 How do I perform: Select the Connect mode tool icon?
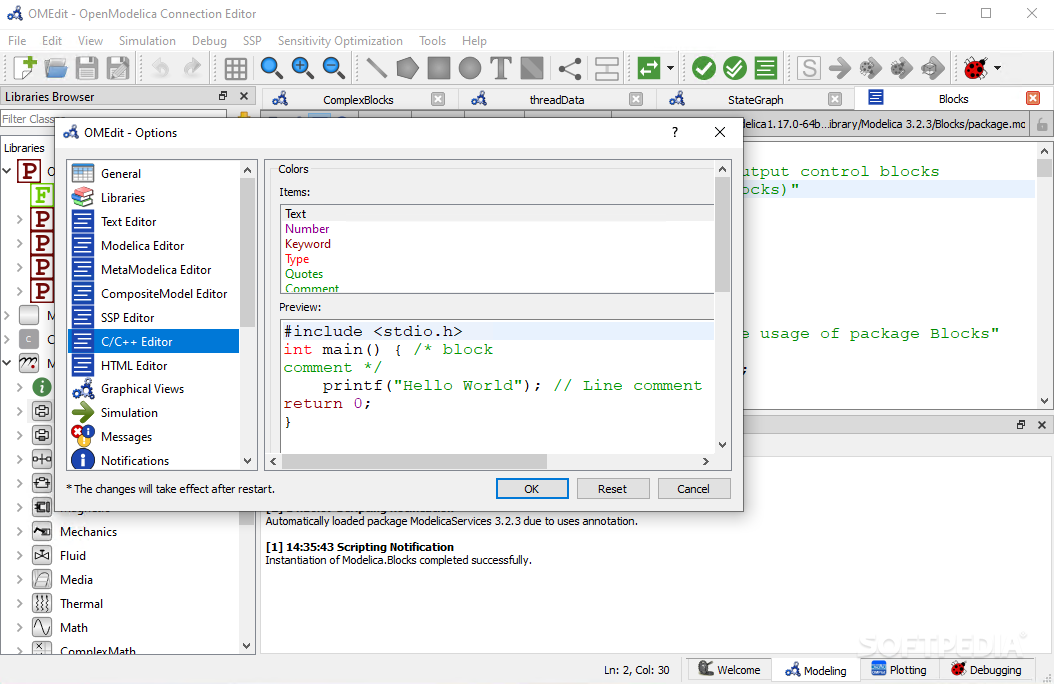(x=570, y=68)
